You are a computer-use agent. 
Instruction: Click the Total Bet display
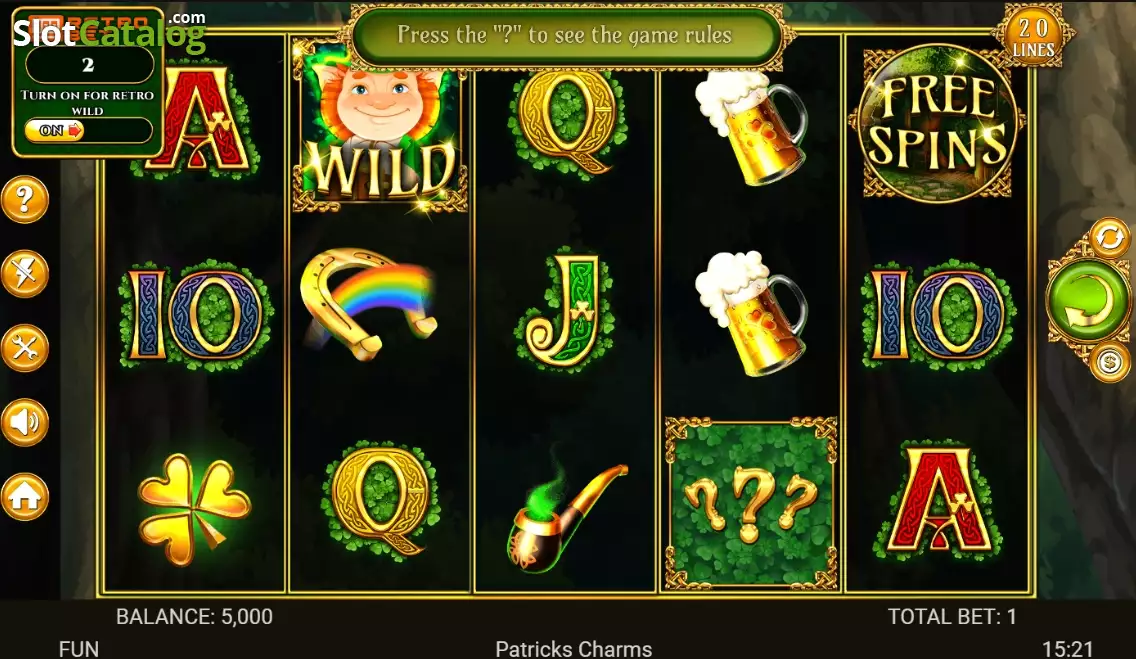click(x=952, y=616)
